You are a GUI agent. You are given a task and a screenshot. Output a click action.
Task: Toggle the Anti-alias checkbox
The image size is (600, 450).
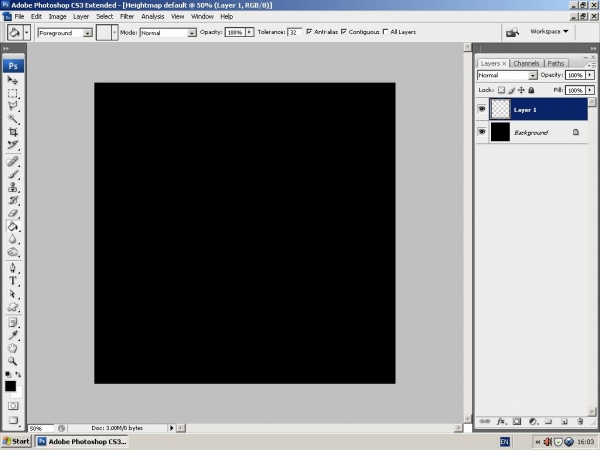tap(309, 32)
